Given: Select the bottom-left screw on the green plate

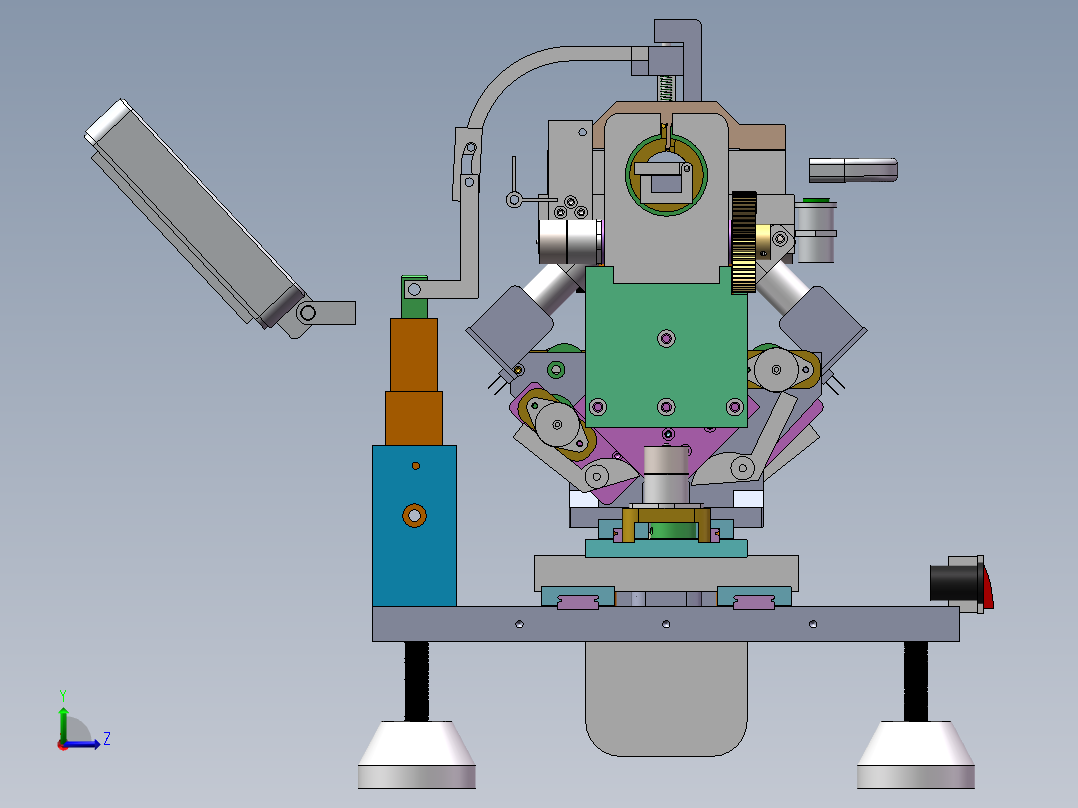Looking at the screenshot, I should coord(597,407).
